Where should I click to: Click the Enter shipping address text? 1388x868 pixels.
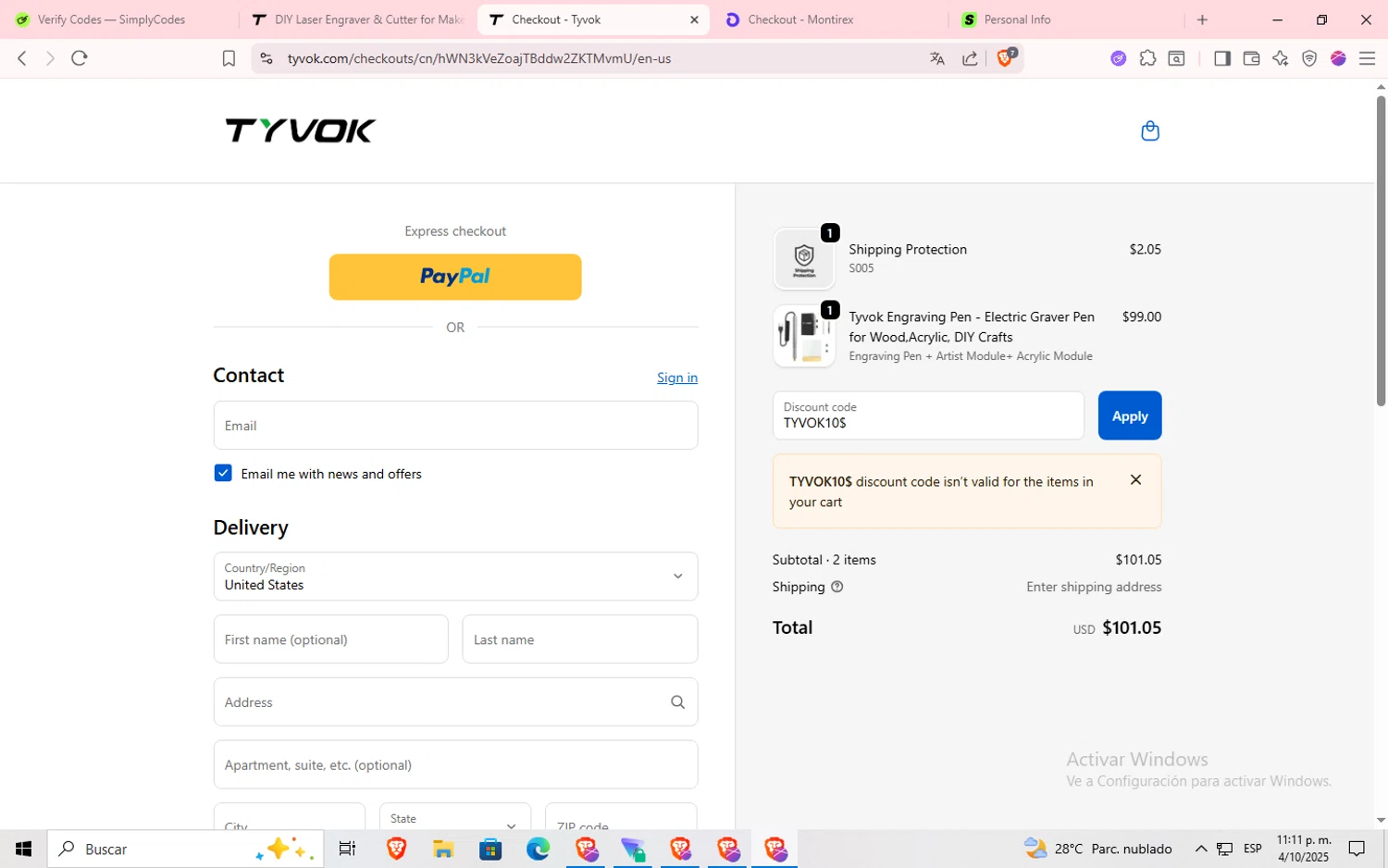pyautogui.click(x=1094, y=587)
